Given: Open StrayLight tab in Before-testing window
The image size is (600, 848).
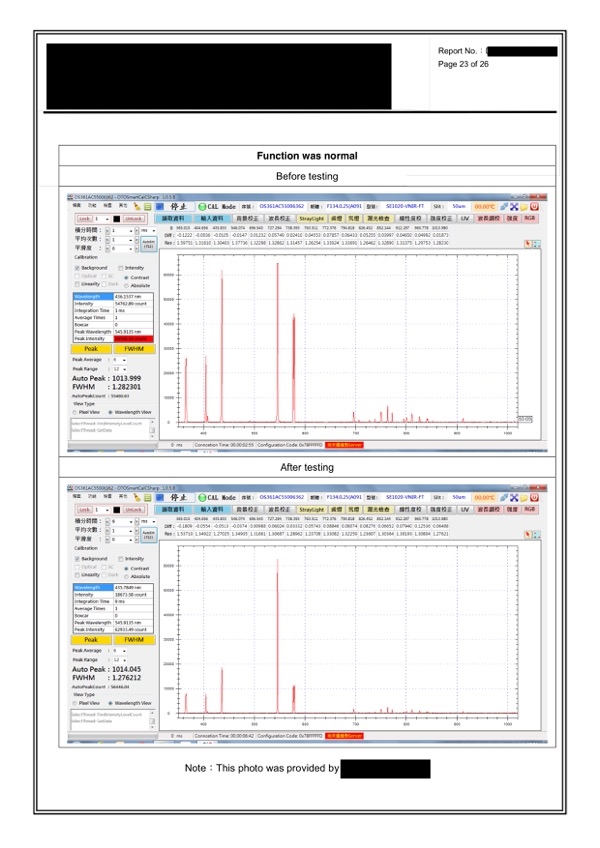Looking at the screenshot, I should 312,218.
